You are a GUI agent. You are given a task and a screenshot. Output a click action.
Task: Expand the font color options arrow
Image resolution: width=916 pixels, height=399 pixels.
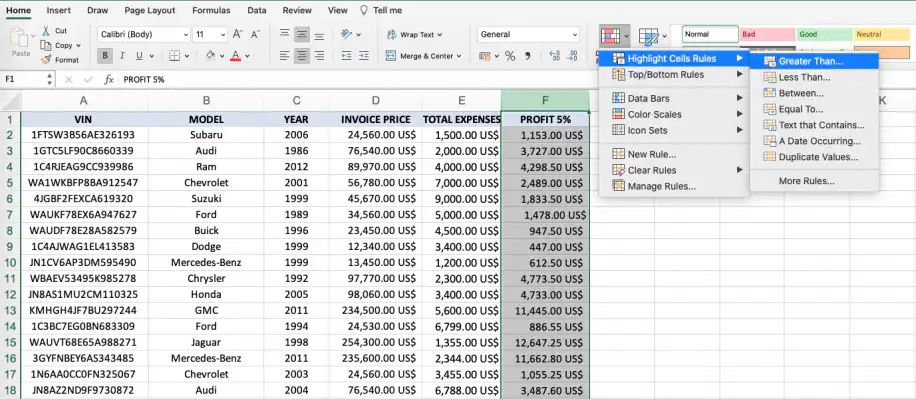(247, 56)
